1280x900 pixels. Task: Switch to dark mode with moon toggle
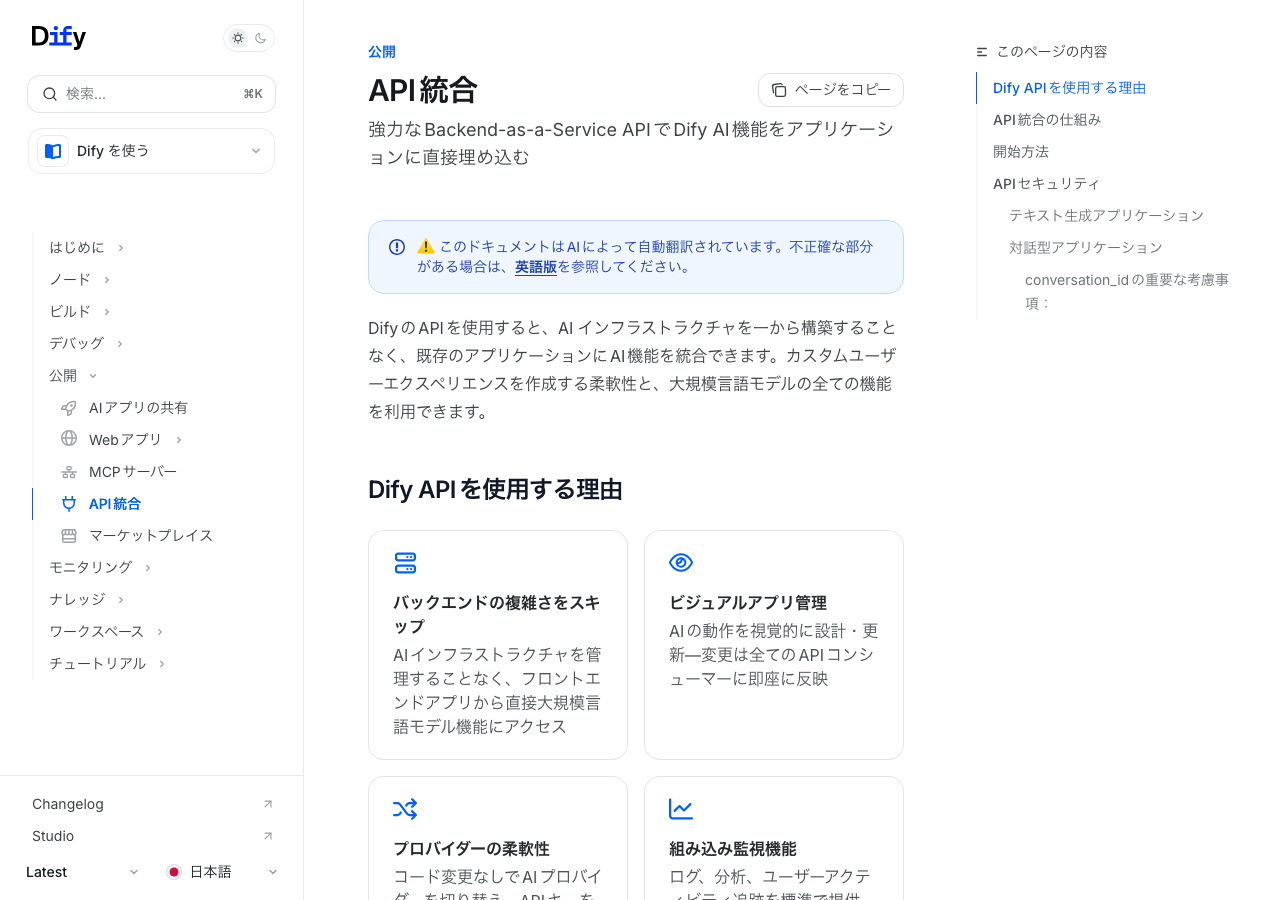point(261,38)
